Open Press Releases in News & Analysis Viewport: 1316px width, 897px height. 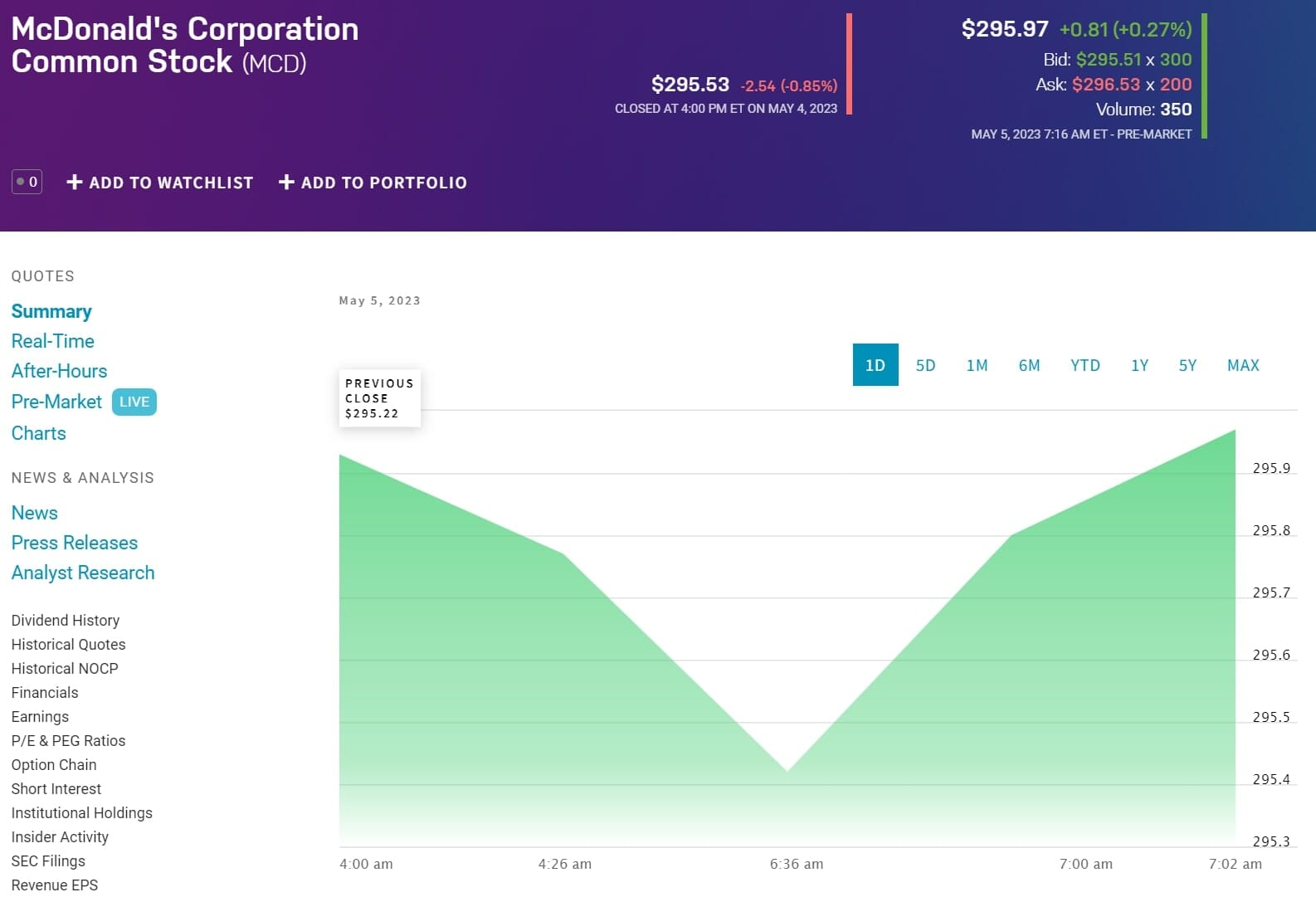pos(75,543)
